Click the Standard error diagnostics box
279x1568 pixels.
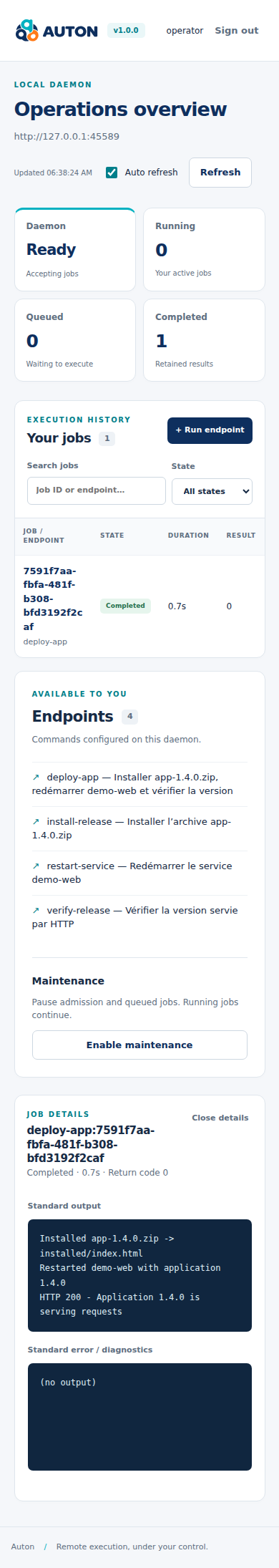[139, 1417]
